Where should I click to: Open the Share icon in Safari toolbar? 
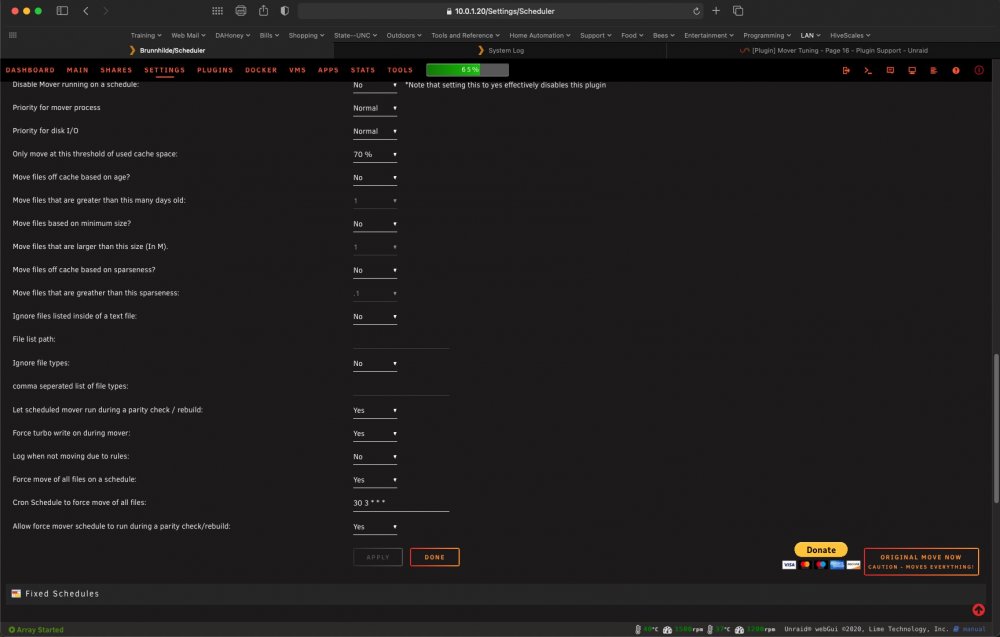coord(263,10)
